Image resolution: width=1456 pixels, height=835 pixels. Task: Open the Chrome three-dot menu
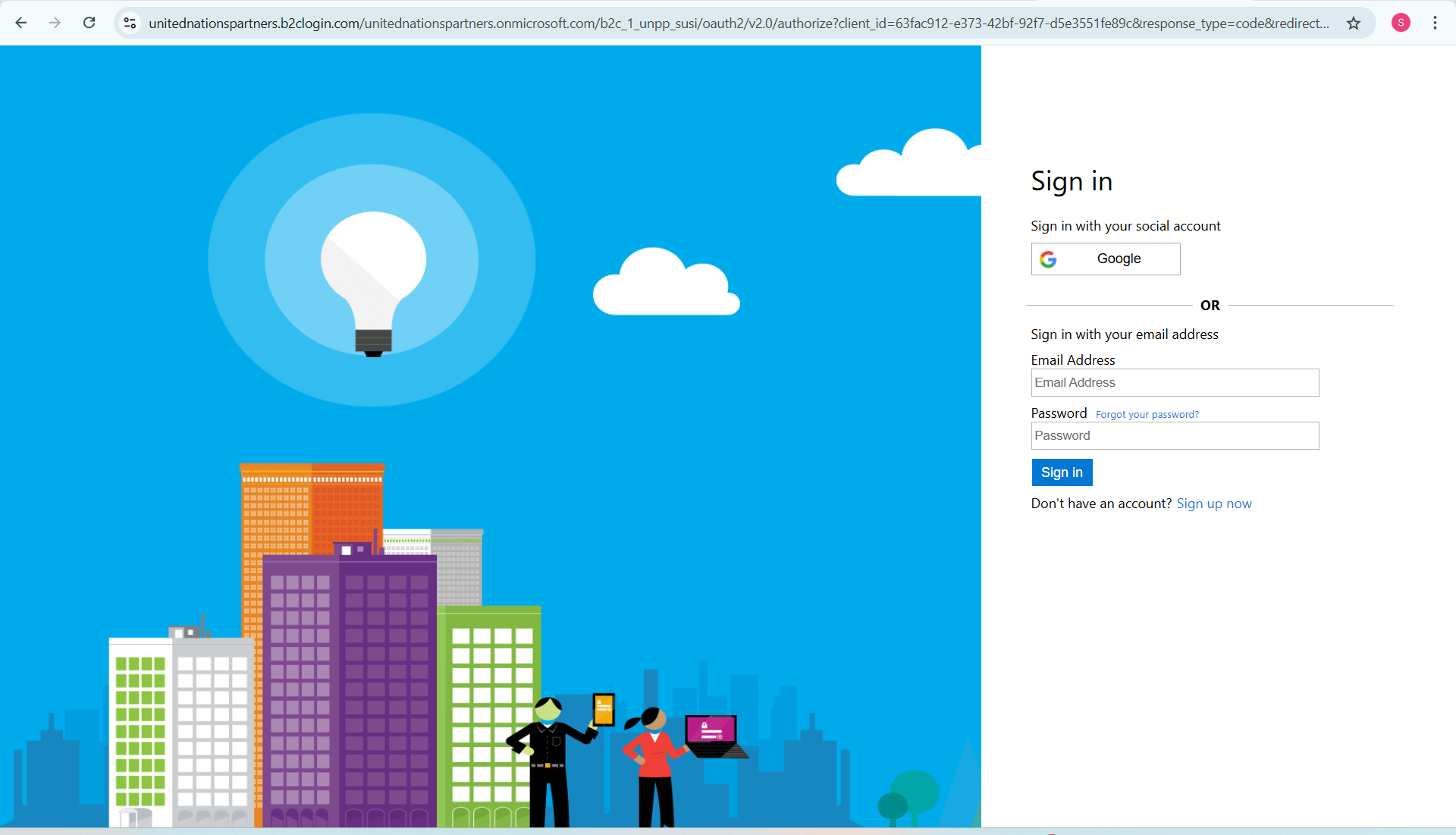pos(1435,23)
